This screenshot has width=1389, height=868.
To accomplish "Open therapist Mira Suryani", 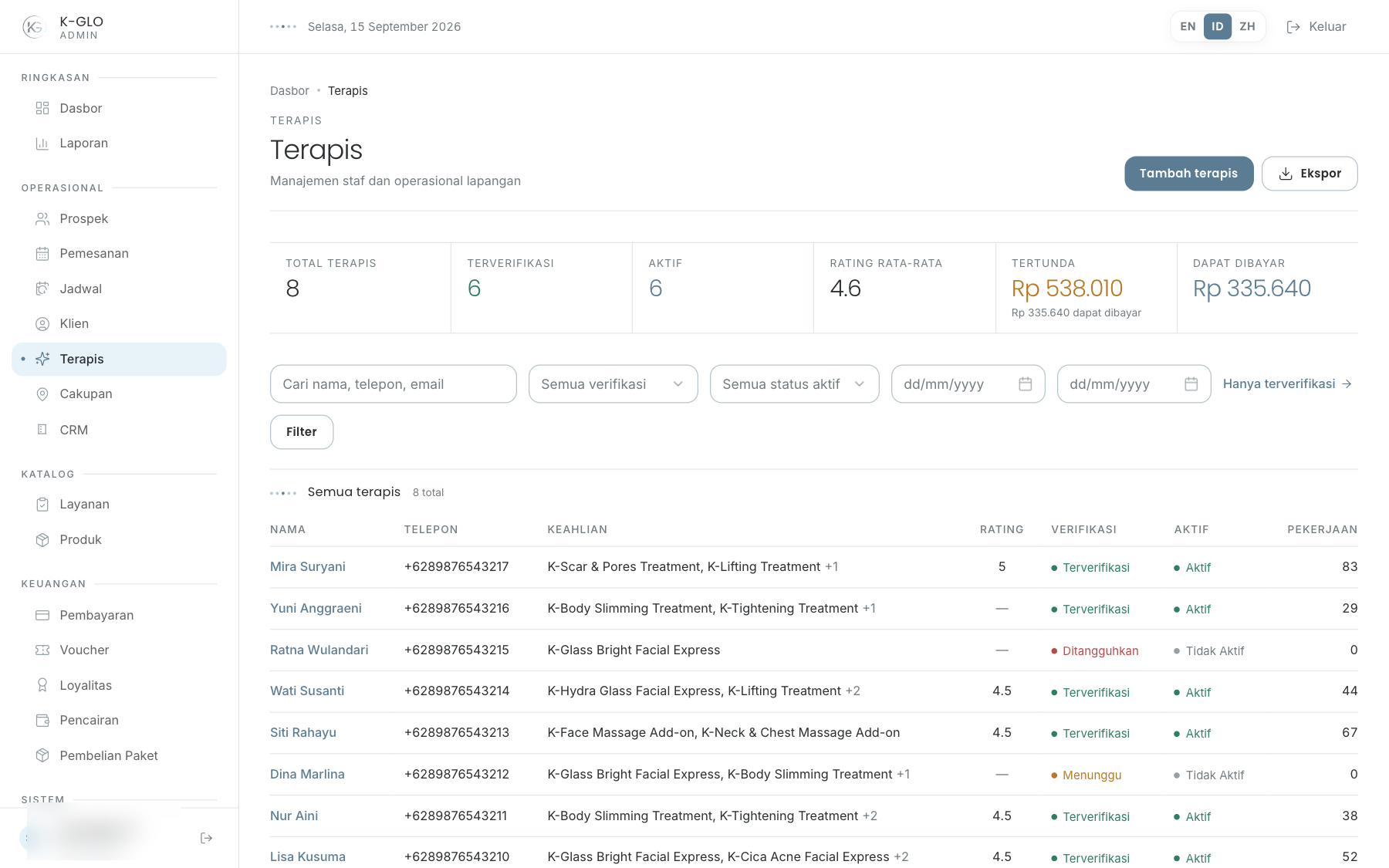I will (308, 567).
